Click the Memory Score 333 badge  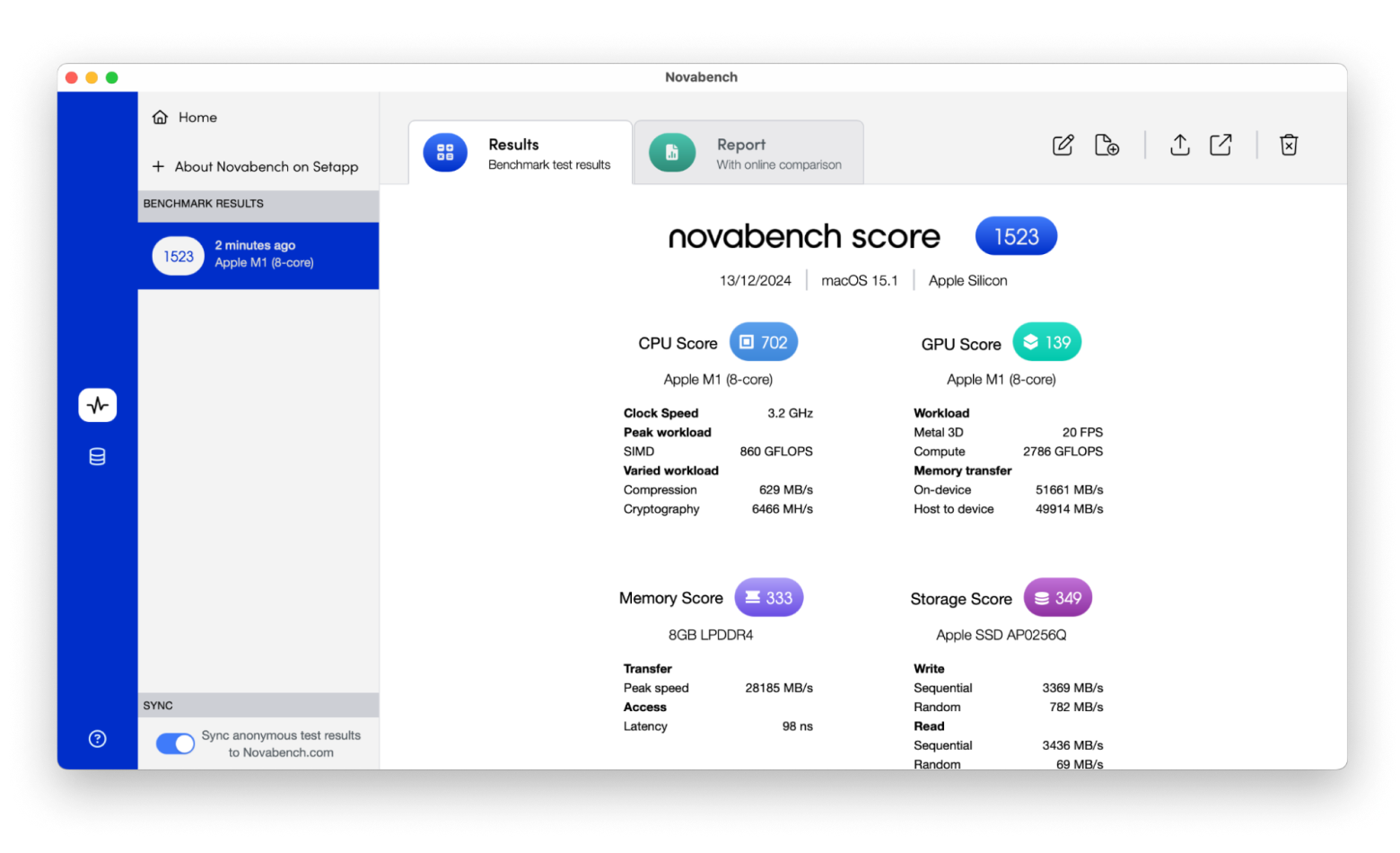[x=769, y=598]
